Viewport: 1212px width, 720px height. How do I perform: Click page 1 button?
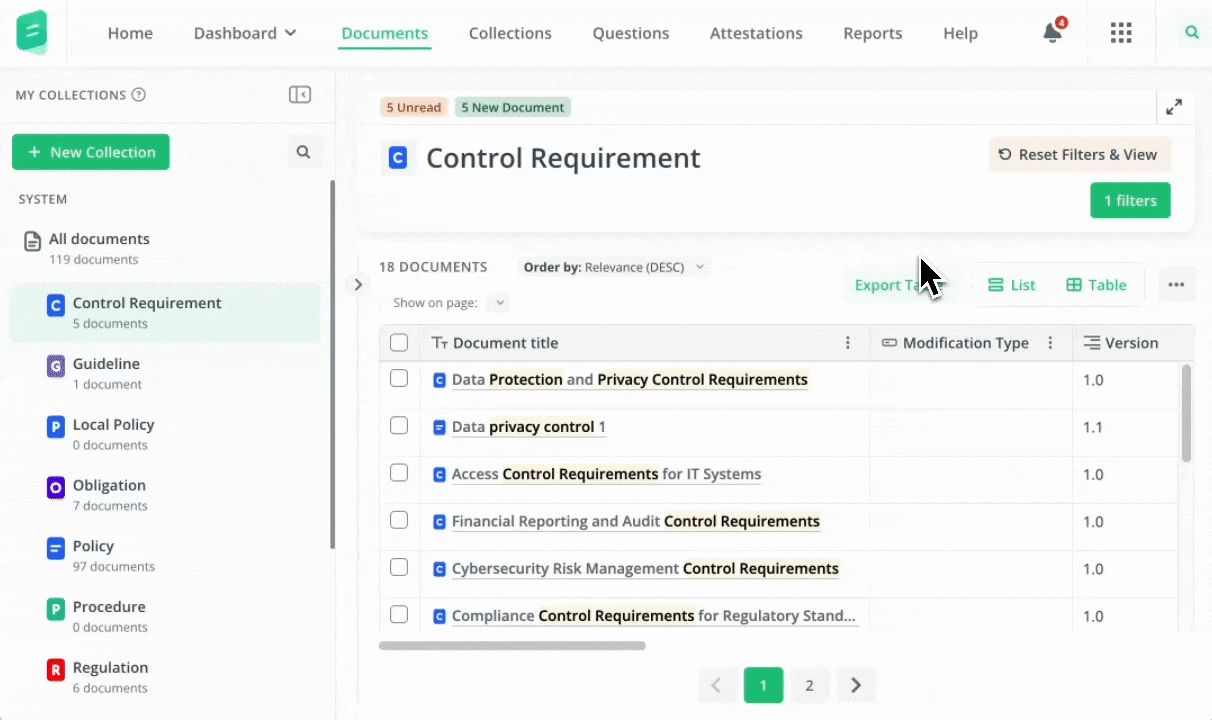click(x=763, y=685)
